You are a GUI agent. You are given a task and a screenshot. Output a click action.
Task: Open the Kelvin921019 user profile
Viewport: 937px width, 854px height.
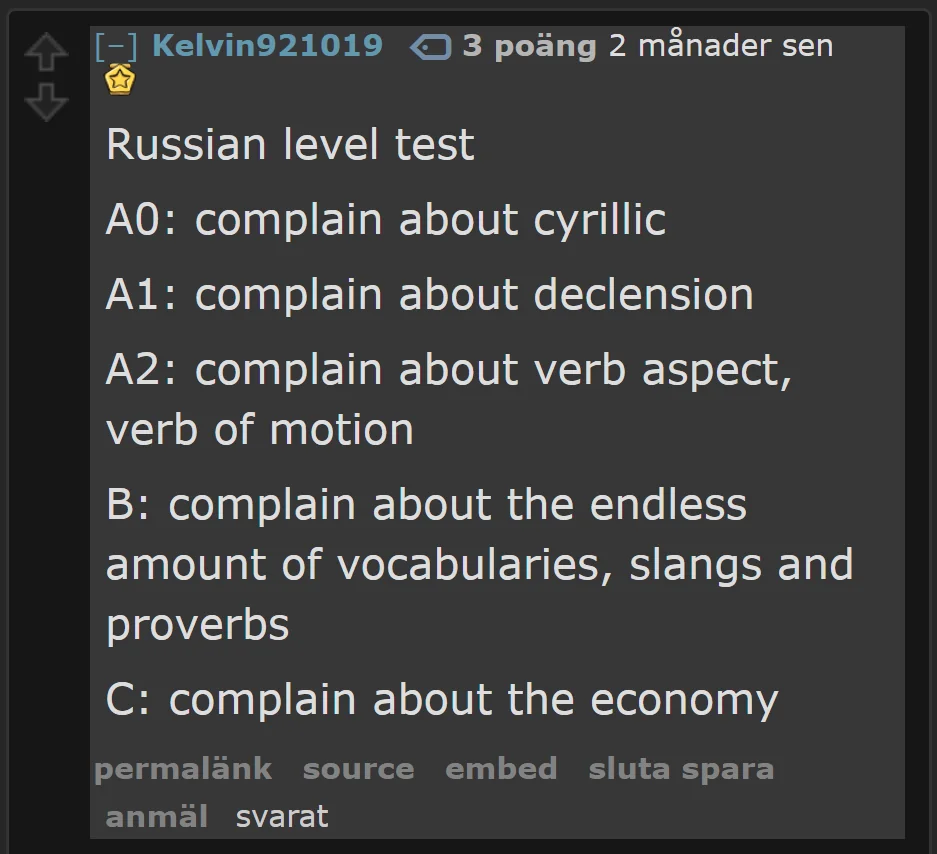click(267, 45)
